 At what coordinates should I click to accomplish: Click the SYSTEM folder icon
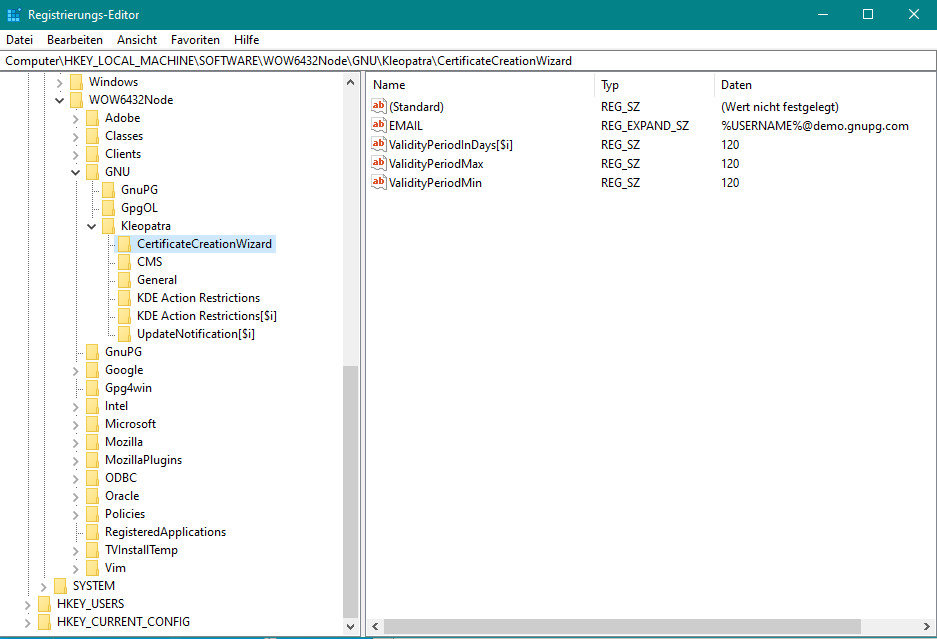click(x=60, y=586)
